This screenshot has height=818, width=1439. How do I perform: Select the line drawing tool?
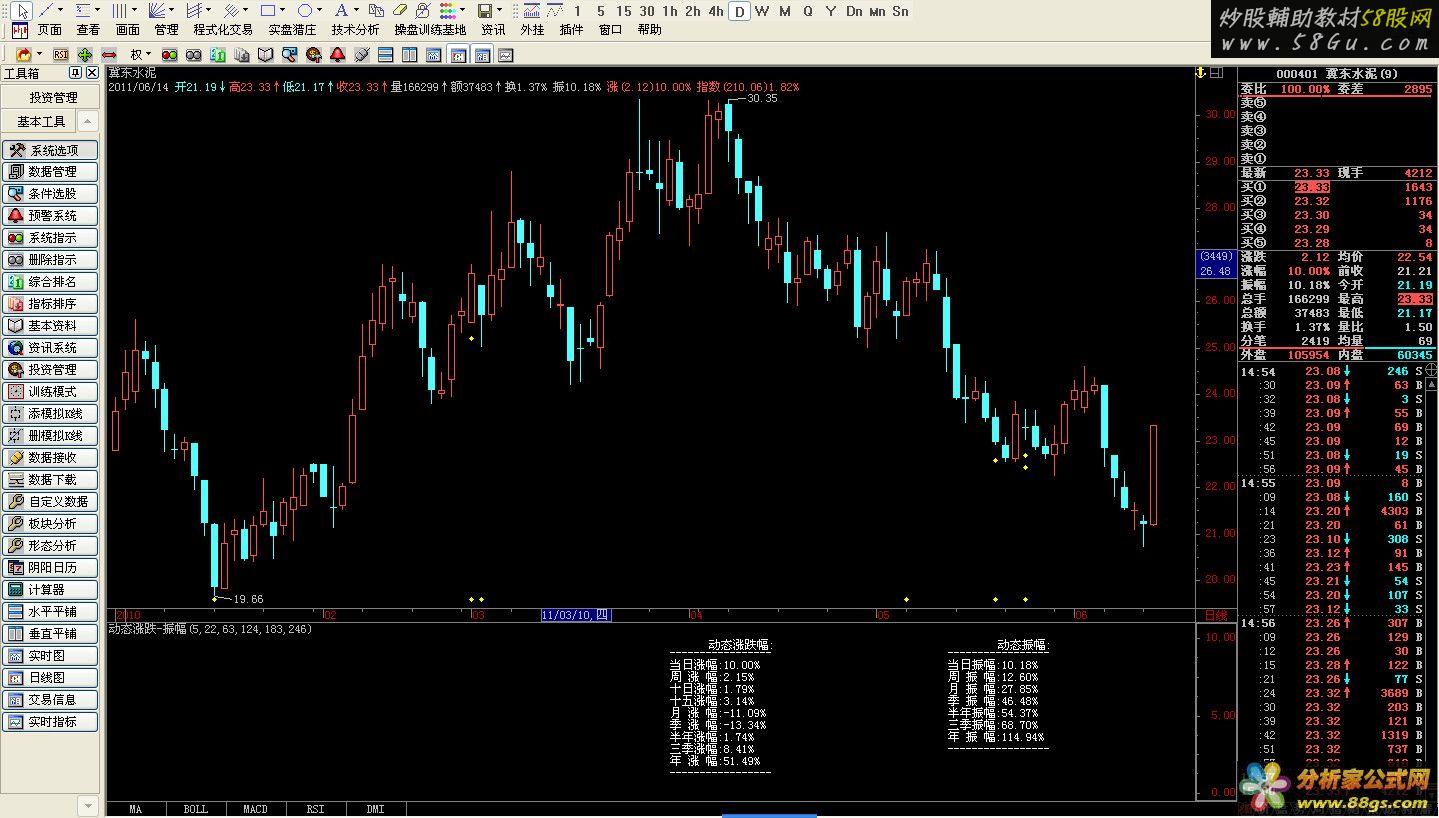pyautogui.click(x=46, y=11)
